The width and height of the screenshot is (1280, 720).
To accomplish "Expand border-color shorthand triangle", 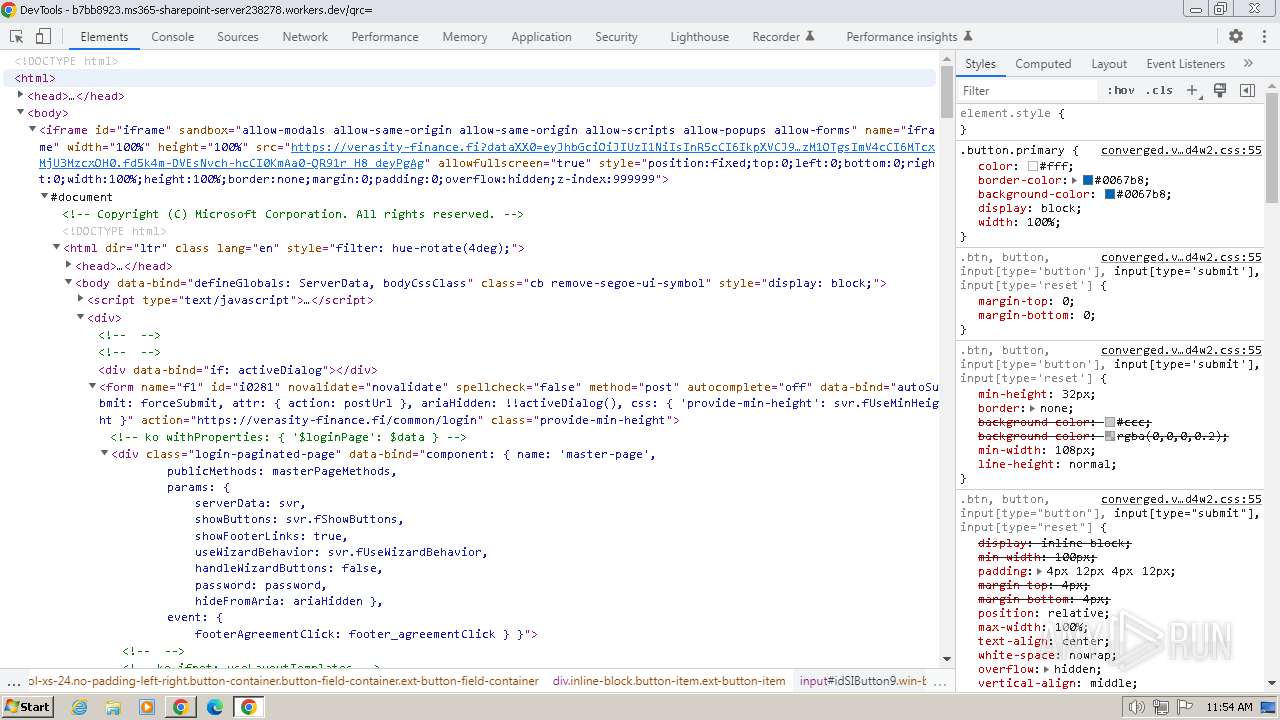I will click(1074, 180).
